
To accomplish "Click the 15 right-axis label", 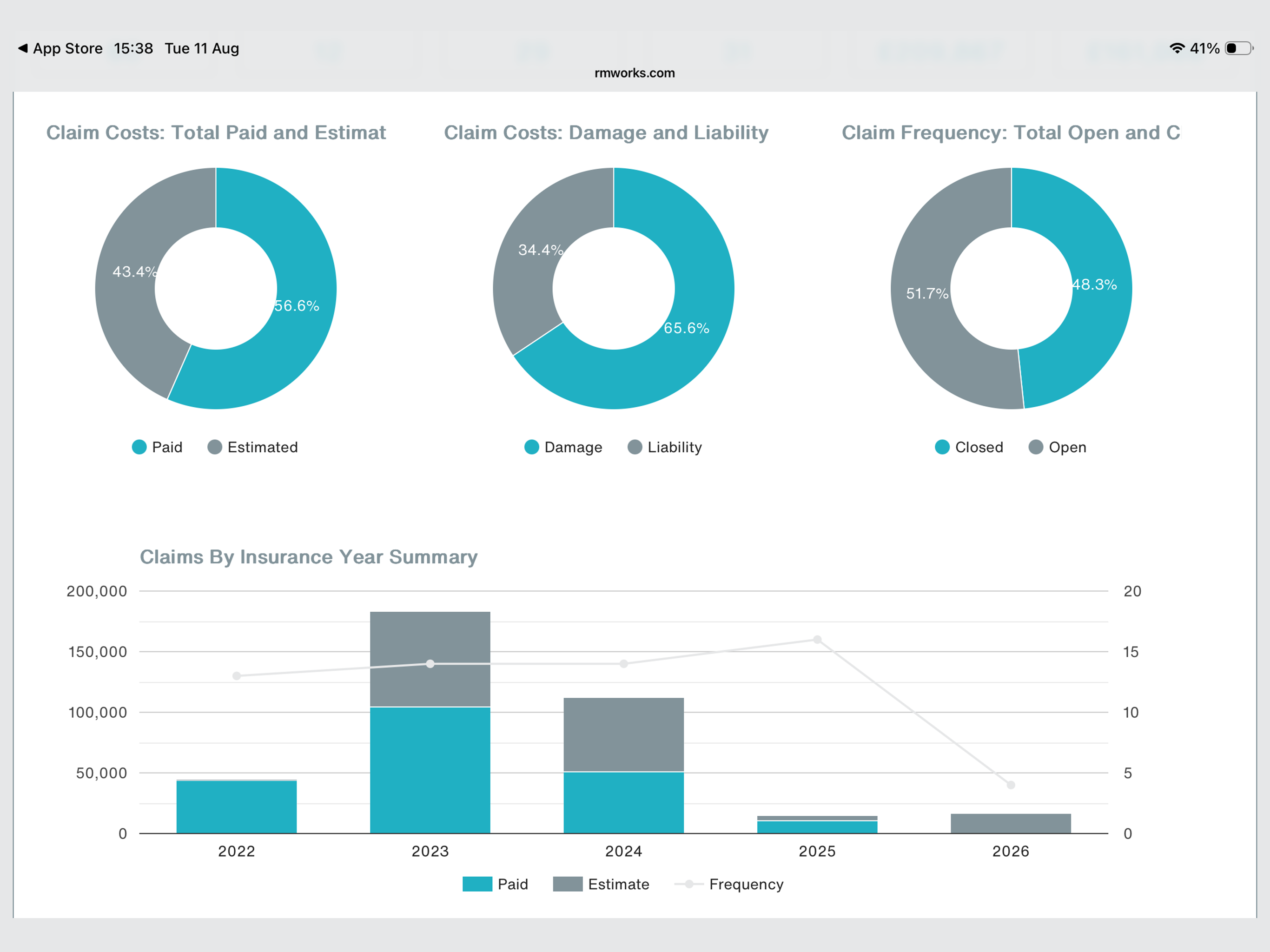I will (1131, 652).
